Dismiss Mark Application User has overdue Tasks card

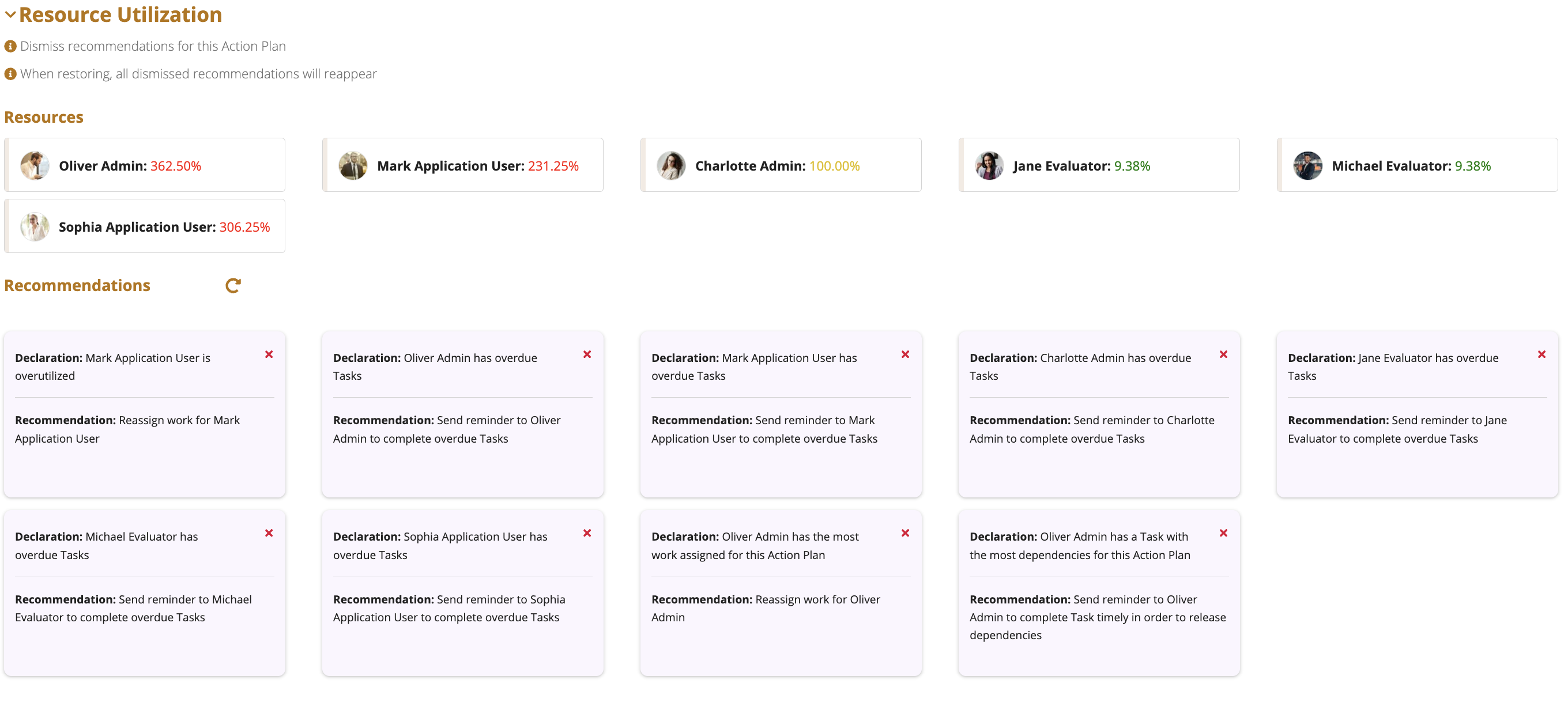pos(906,354)
